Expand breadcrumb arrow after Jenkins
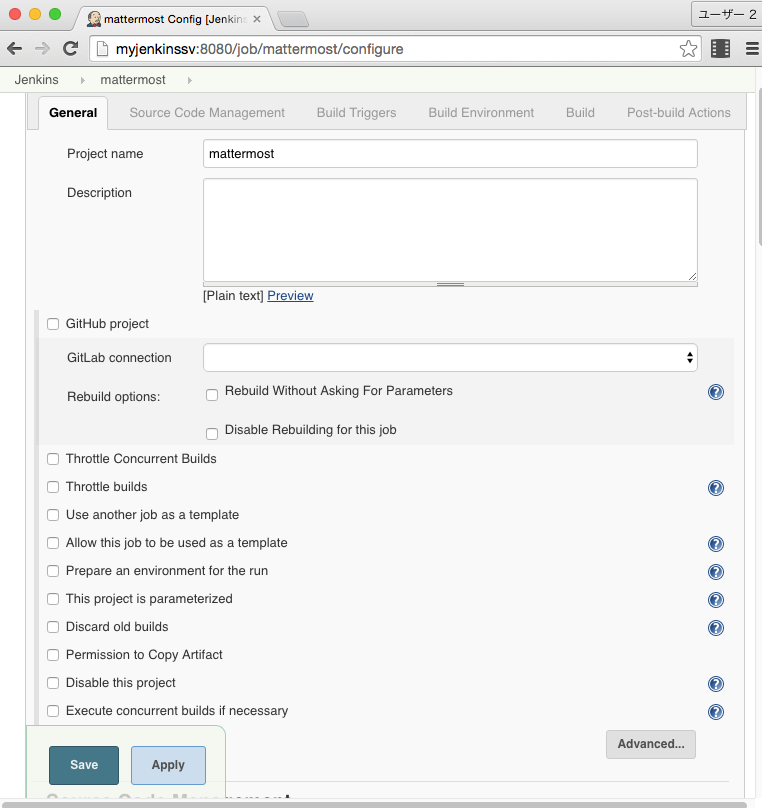The image size is (762, 808). click(x=82, y=80)
